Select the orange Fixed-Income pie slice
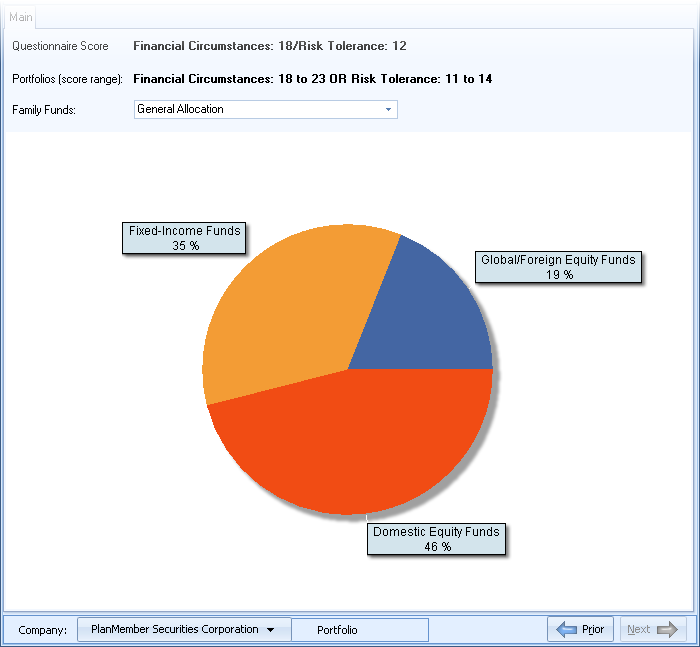 coord(290,310)
